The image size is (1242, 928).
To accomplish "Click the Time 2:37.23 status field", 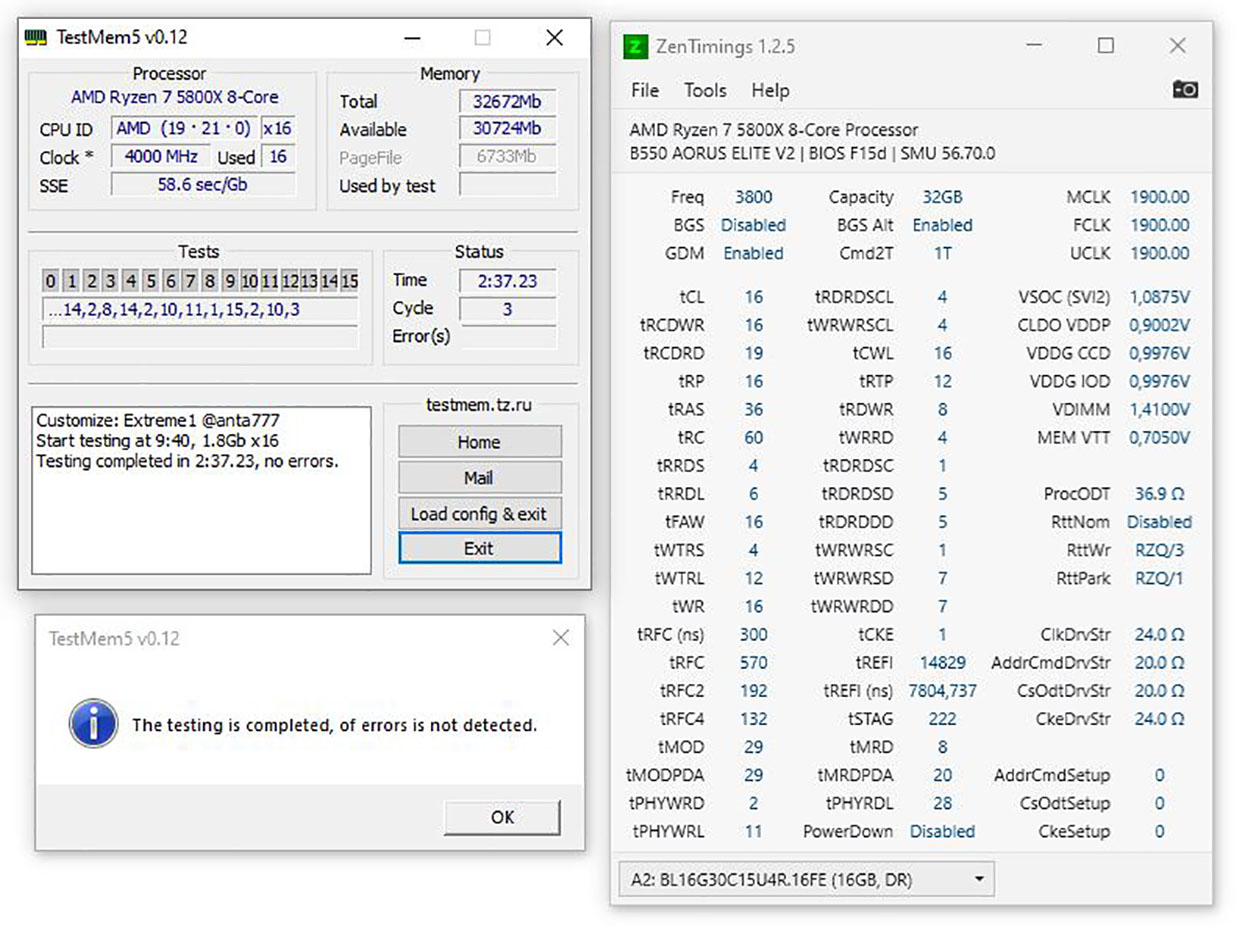I will click(x=508, y=282).
